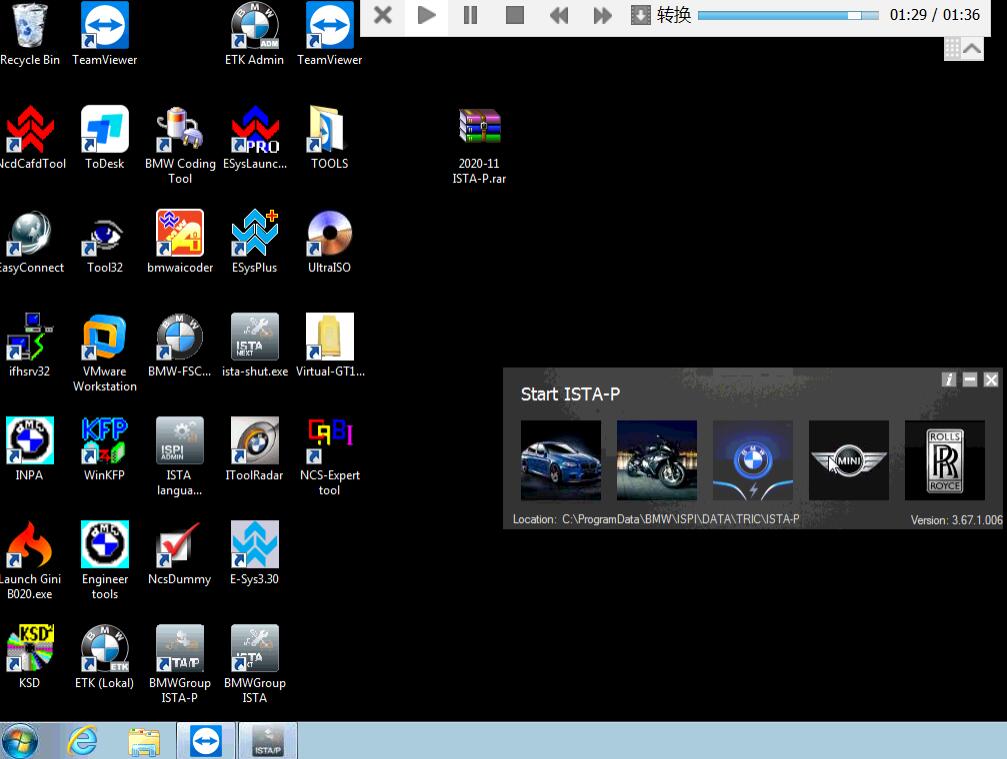Open the grid icon below the player bar

click(x=952, y=48)
